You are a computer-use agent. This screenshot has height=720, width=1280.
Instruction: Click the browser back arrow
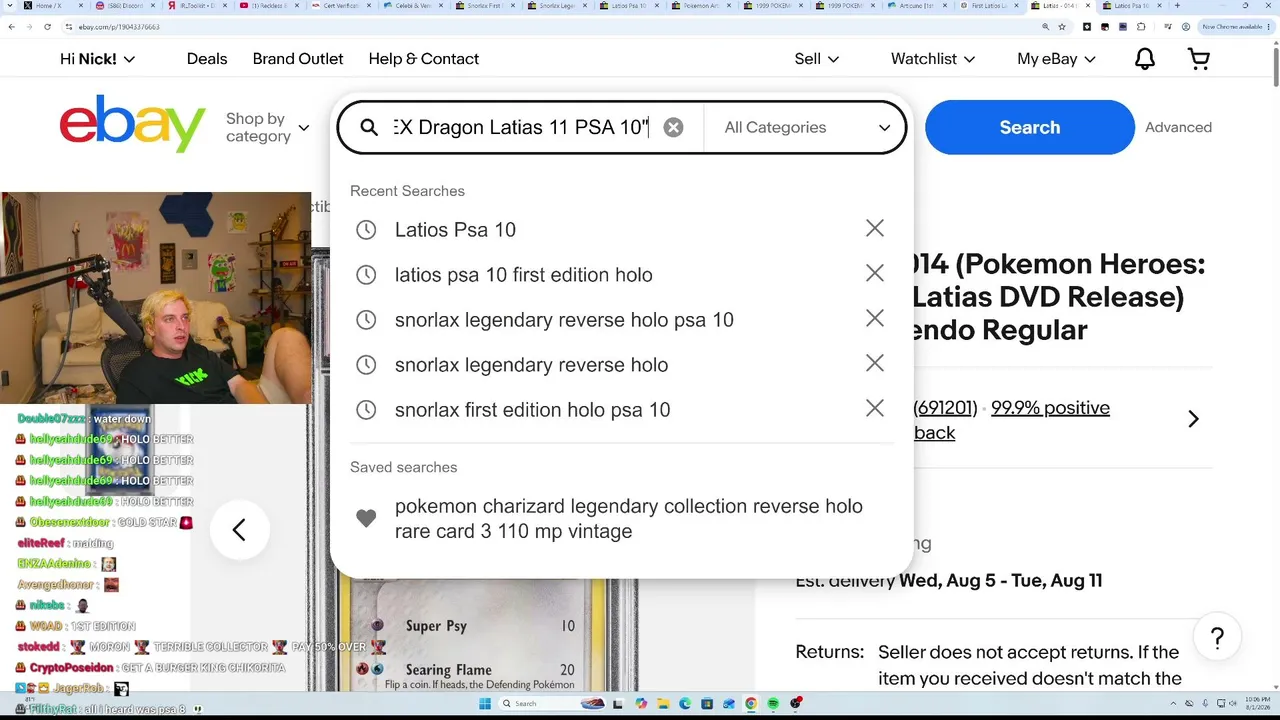pos(12,27)
